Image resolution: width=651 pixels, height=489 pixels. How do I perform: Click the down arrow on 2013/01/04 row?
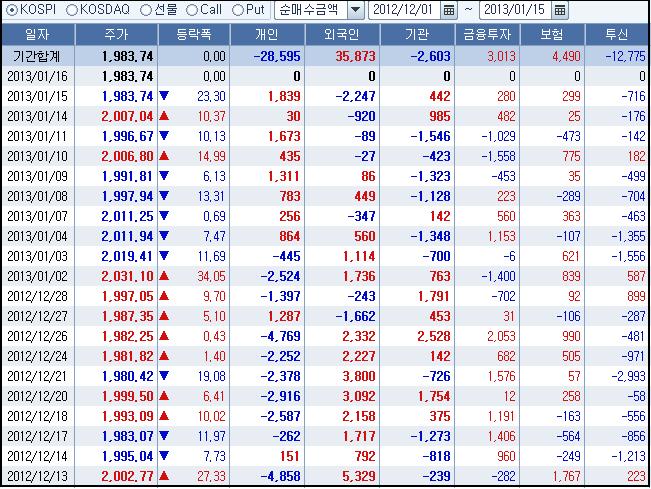pos(164,236)
